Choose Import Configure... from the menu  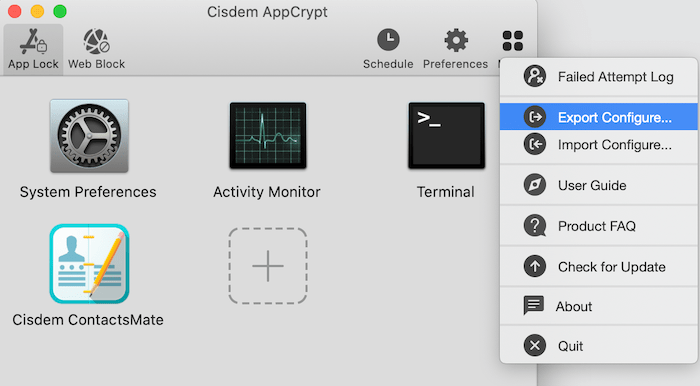(x=599, y=145)
